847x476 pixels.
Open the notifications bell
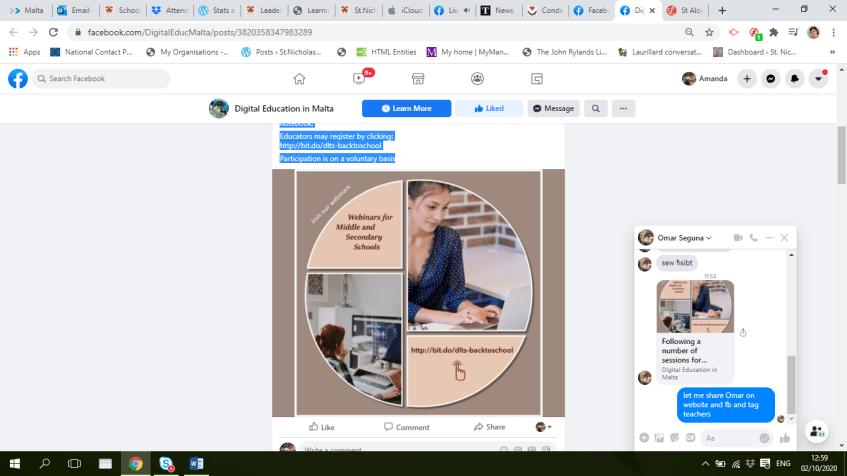pyautogui.click(x=796, y=79)
